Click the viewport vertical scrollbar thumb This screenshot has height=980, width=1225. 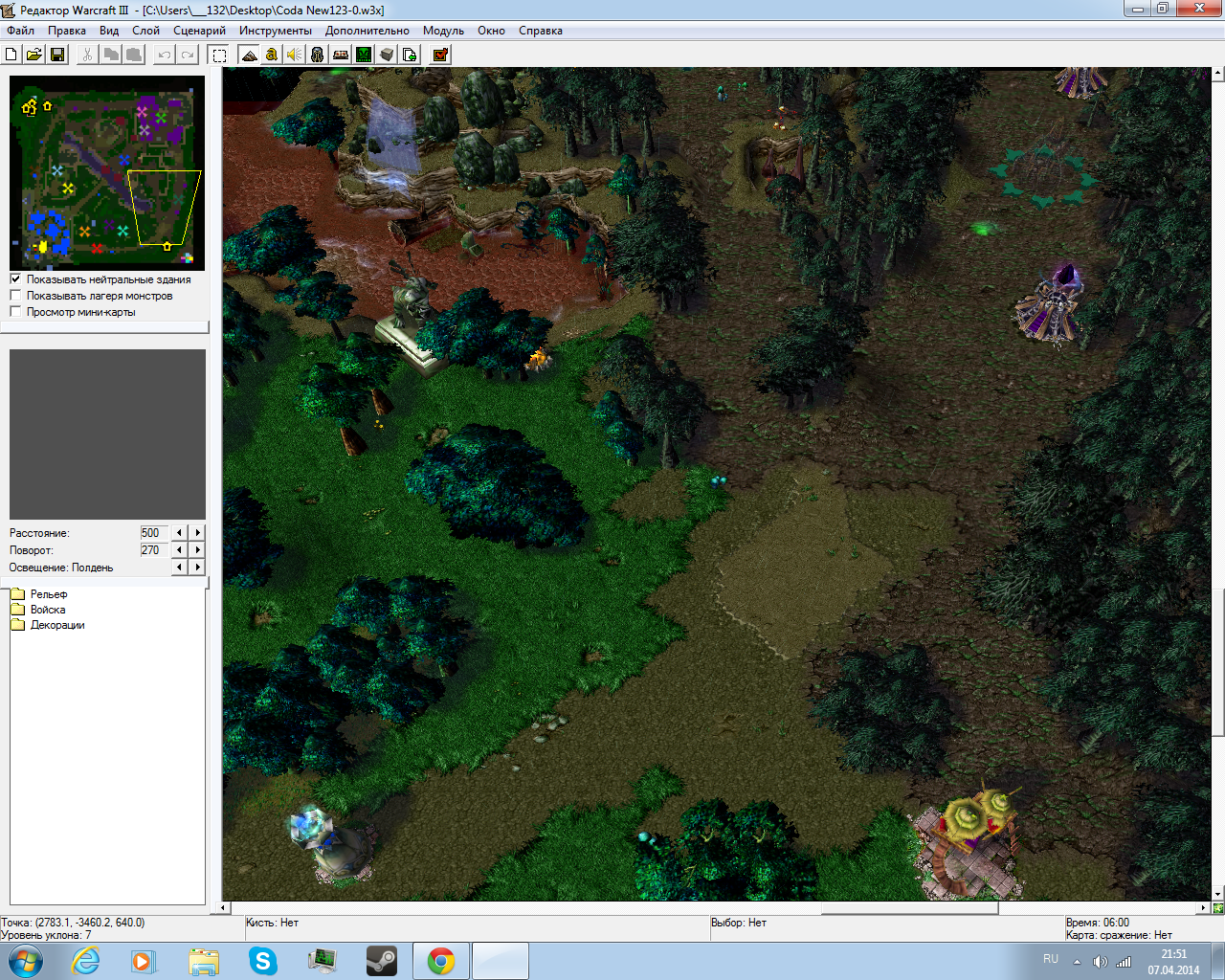point(1218,663)
